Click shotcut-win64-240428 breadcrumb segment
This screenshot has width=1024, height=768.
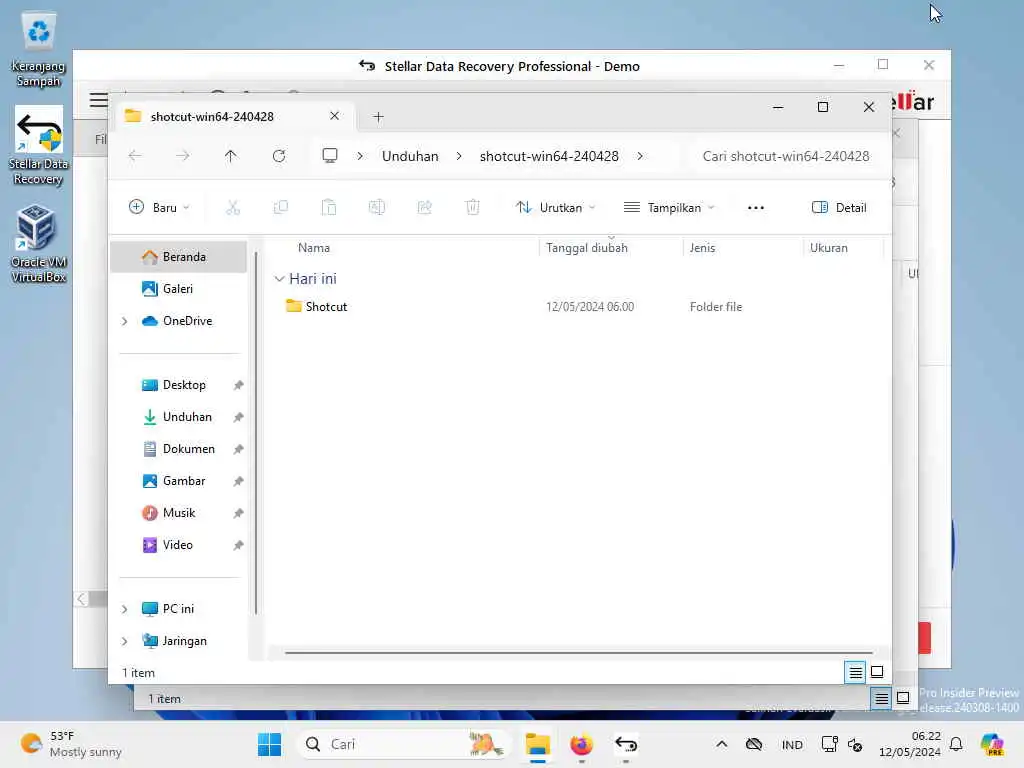549,156
